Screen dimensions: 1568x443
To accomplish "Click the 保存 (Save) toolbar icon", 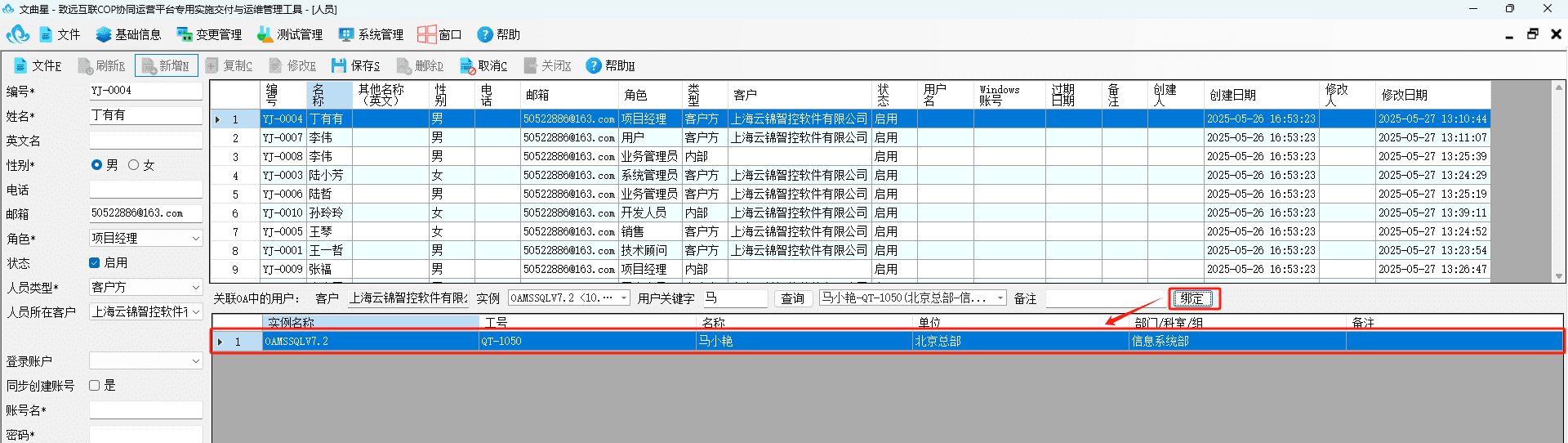I will [x=339, y=65].
